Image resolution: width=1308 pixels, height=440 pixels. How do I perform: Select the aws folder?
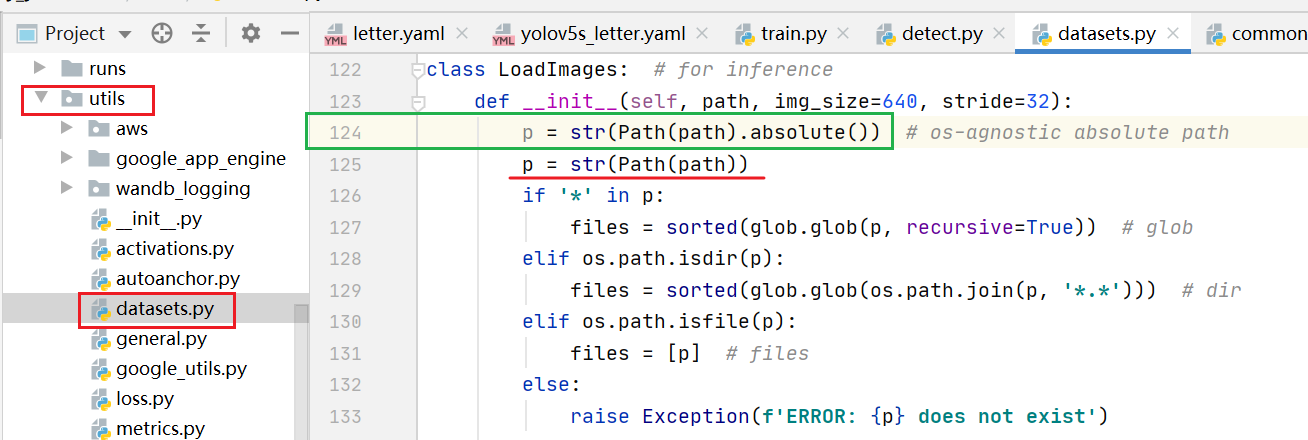pos(132,129)
